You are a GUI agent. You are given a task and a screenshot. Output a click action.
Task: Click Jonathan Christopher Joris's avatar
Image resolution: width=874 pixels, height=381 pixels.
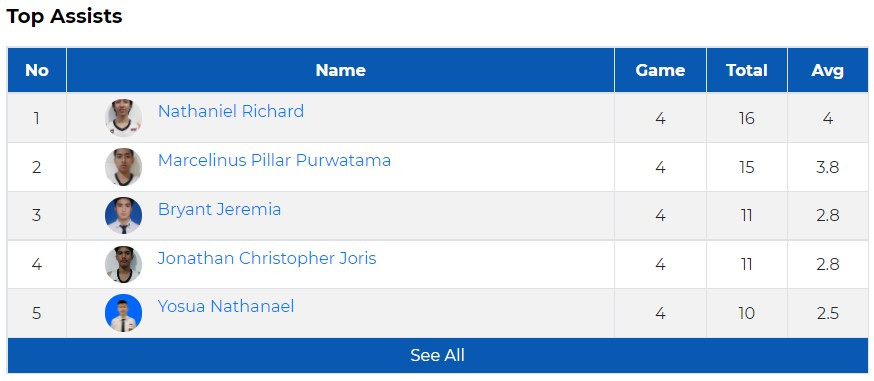(123, 264)
